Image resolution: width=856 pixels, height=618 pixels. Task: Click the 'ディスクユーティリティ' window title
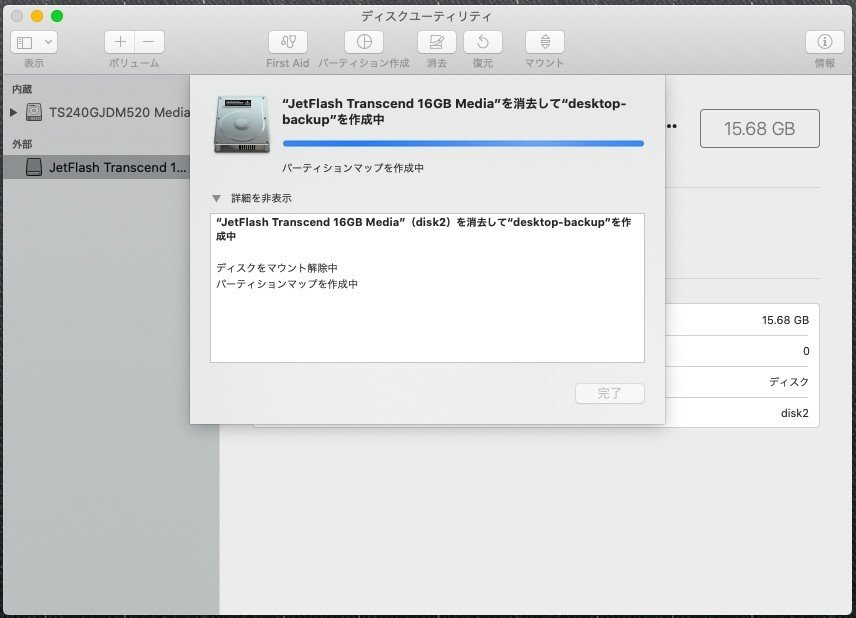(x=426, y=16)
